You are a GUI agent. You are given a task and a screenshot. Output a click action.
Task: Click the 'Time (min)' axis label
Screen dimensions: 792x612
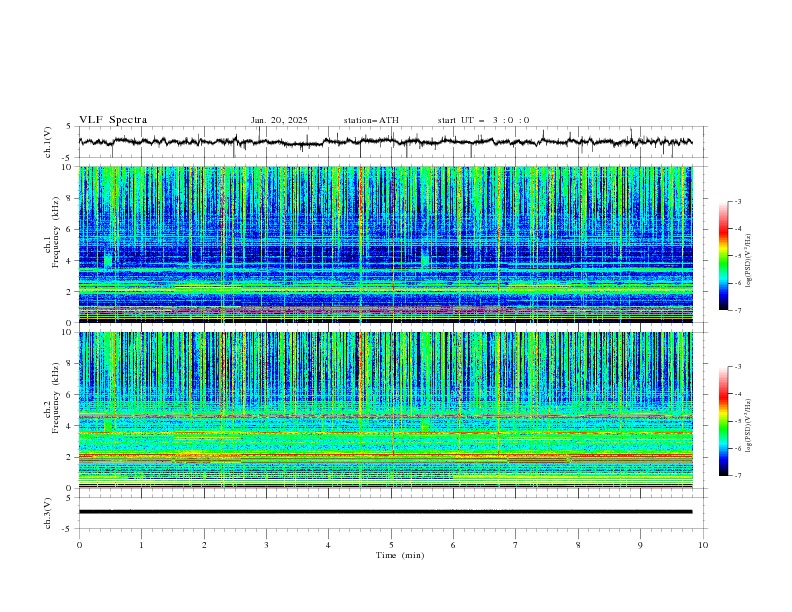click(400, 555)
